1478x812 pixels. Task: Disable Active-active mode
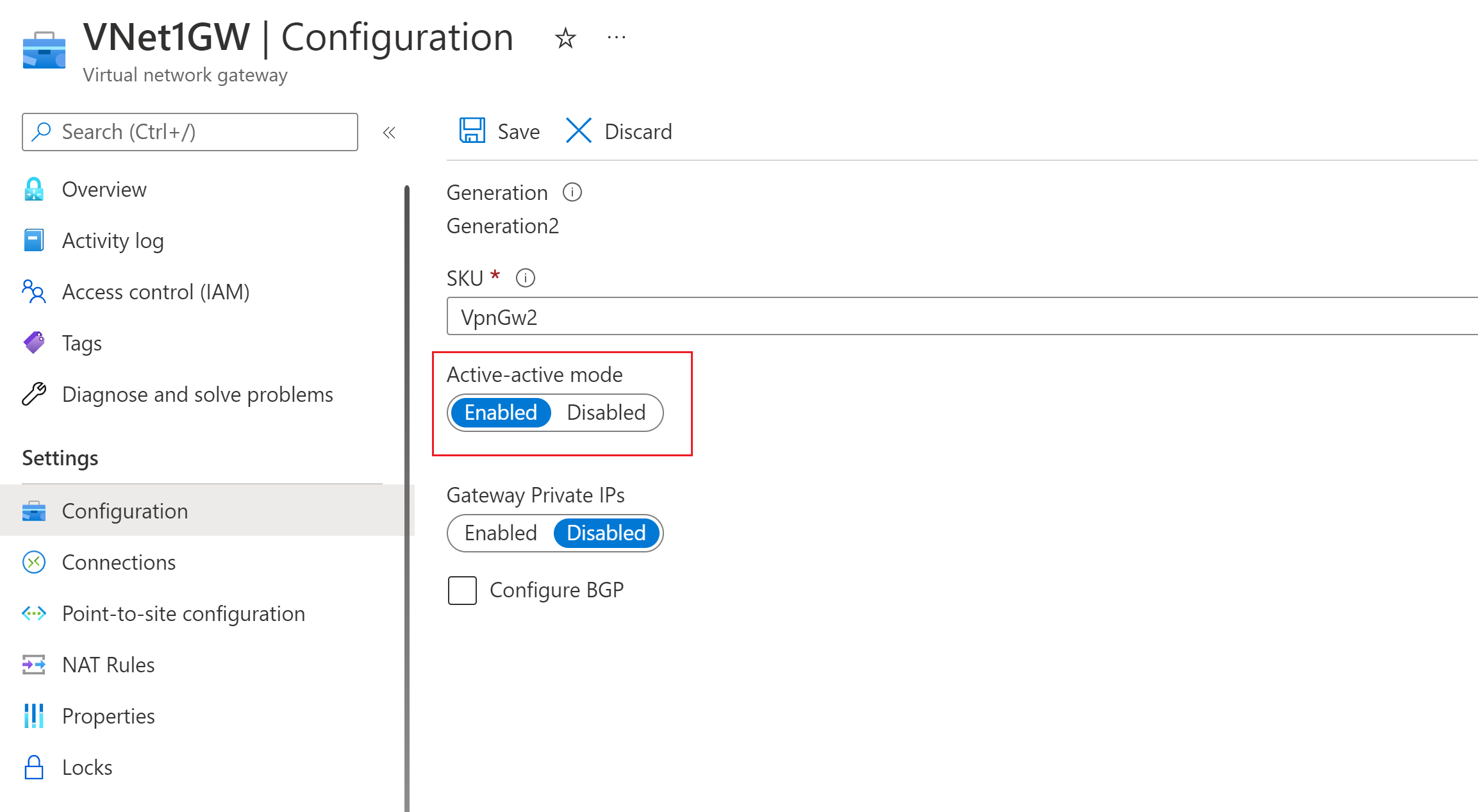pyautogui.click(x=606, y=413)
